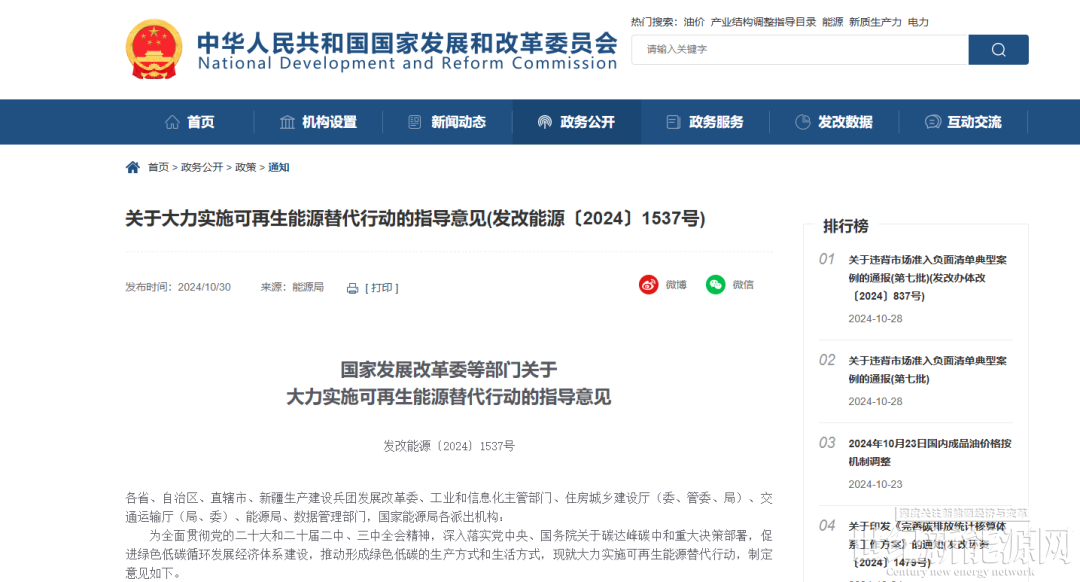The height and width of the screenshot is (582, 1080).
Task: Share via the green WeChat icon
Action: (716, 284)
